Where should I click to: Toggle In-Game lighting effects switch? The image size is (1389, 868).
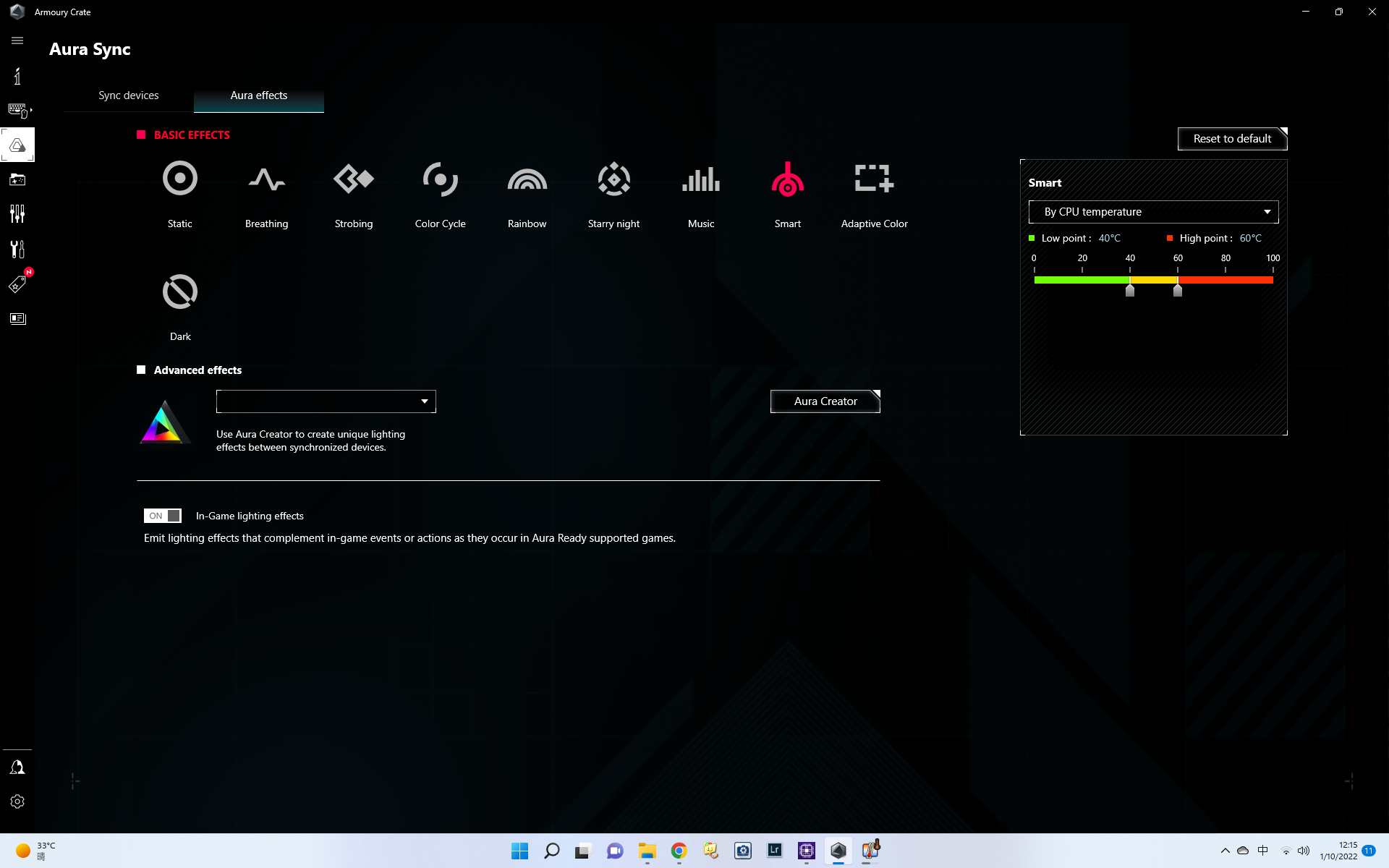pos(162,516)
